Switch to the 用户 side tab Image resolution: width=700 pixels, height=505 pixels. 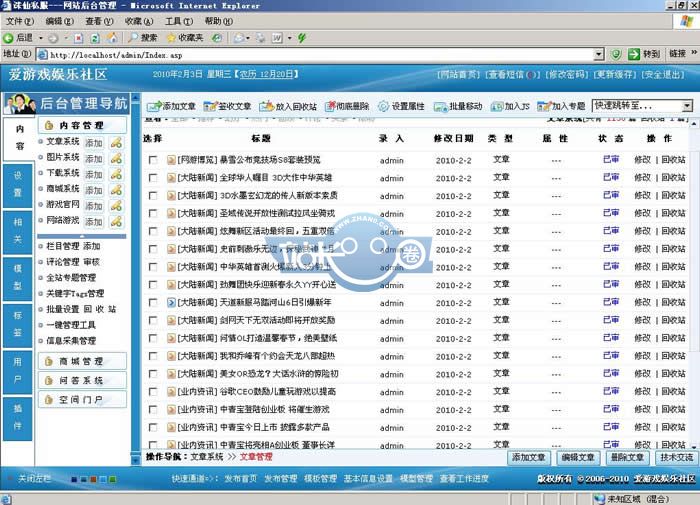click(17, 371)
